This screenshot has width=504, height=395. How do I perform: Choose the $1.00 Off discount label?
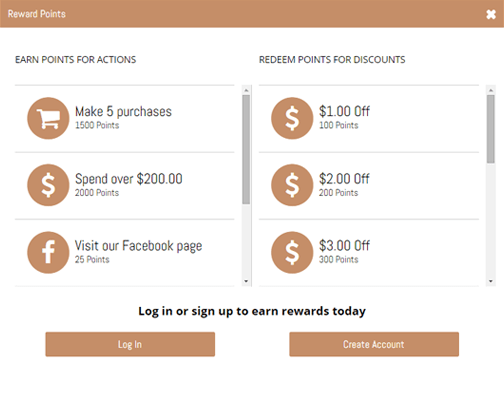tap(344, 111)
